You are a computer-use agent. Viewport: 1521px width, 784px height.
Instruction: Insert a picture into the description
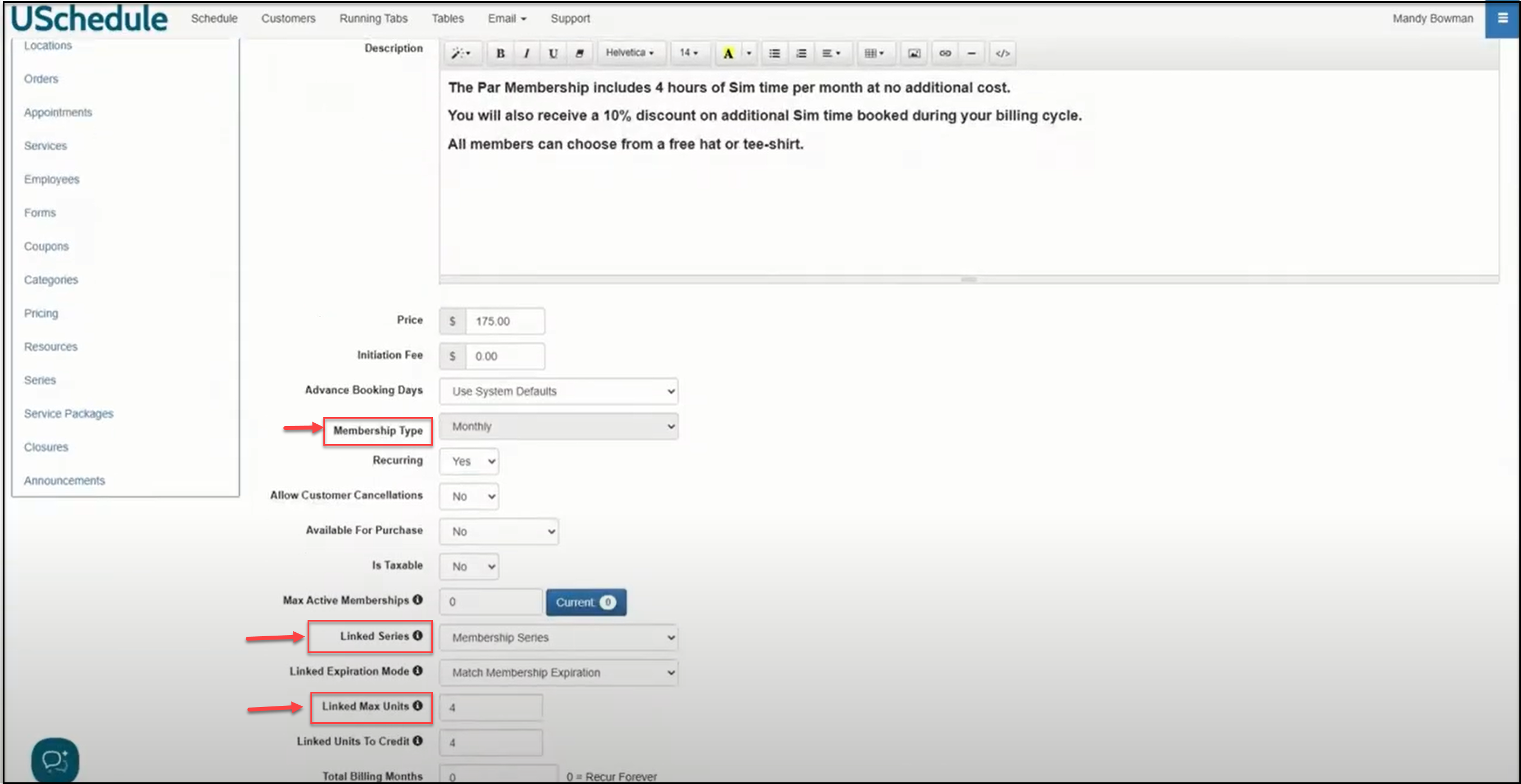(x=913, y=53)
